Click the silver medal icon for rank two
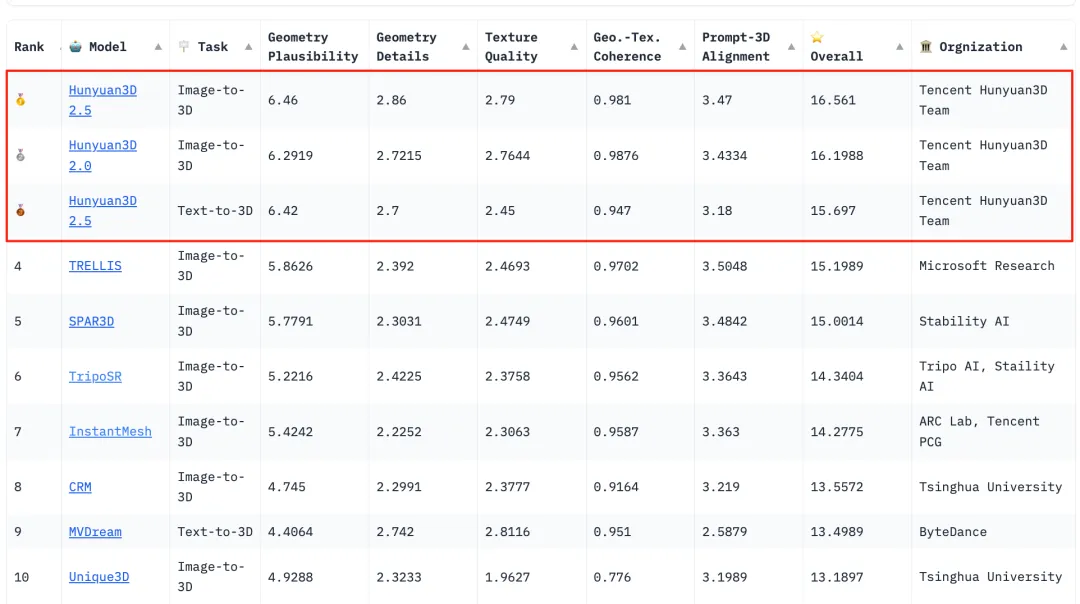Image resolution: width=1080 pixels, height=604 pixels. pos(21,155)
